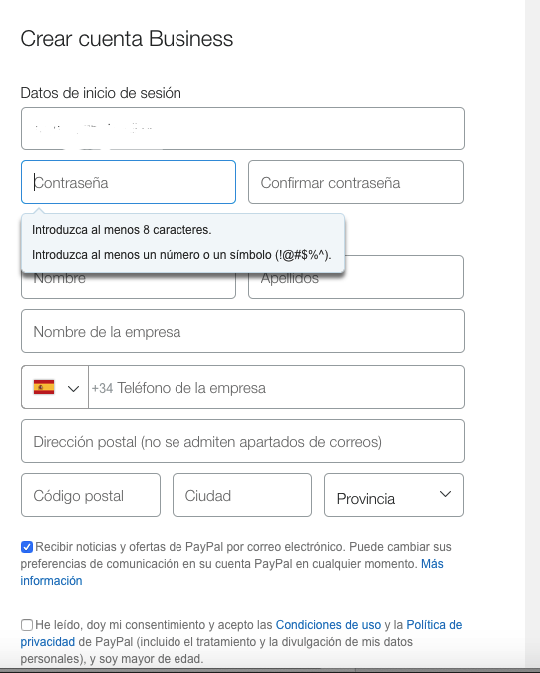
Task: Open the Condiciones de uso link
Action: [x=328, y=625]
